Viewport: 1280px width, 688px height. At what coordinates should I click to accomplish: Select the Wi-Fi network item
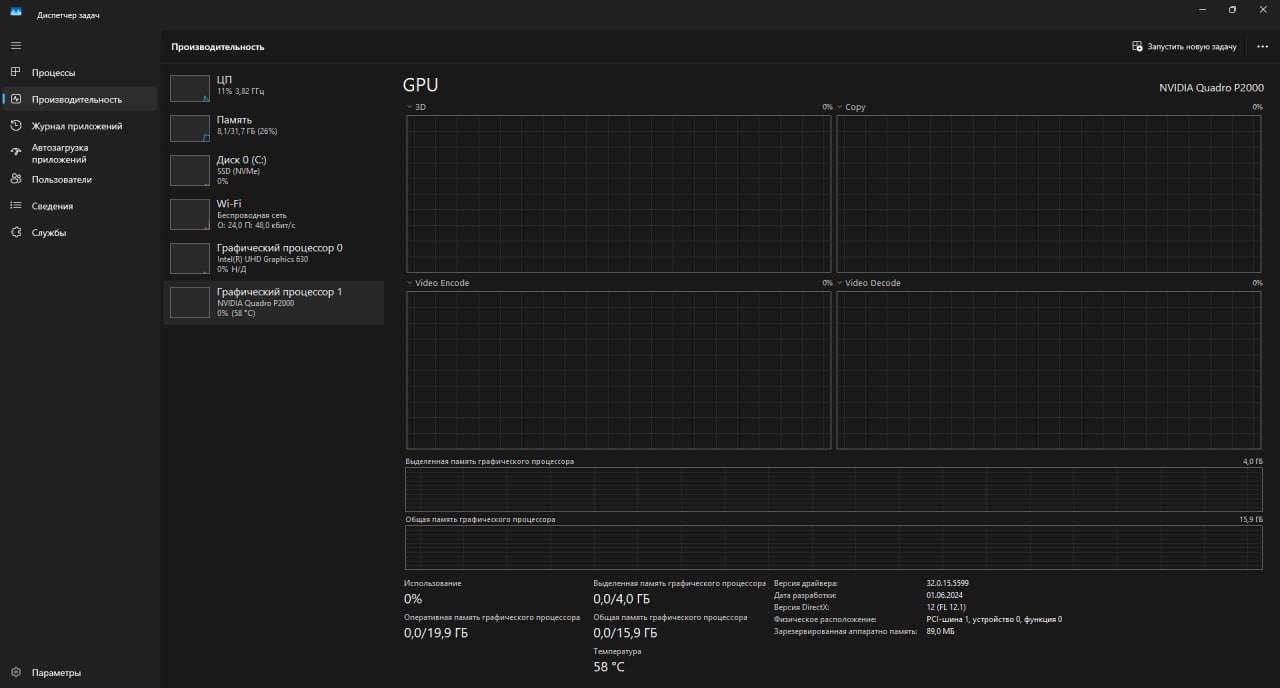(273, 214)
